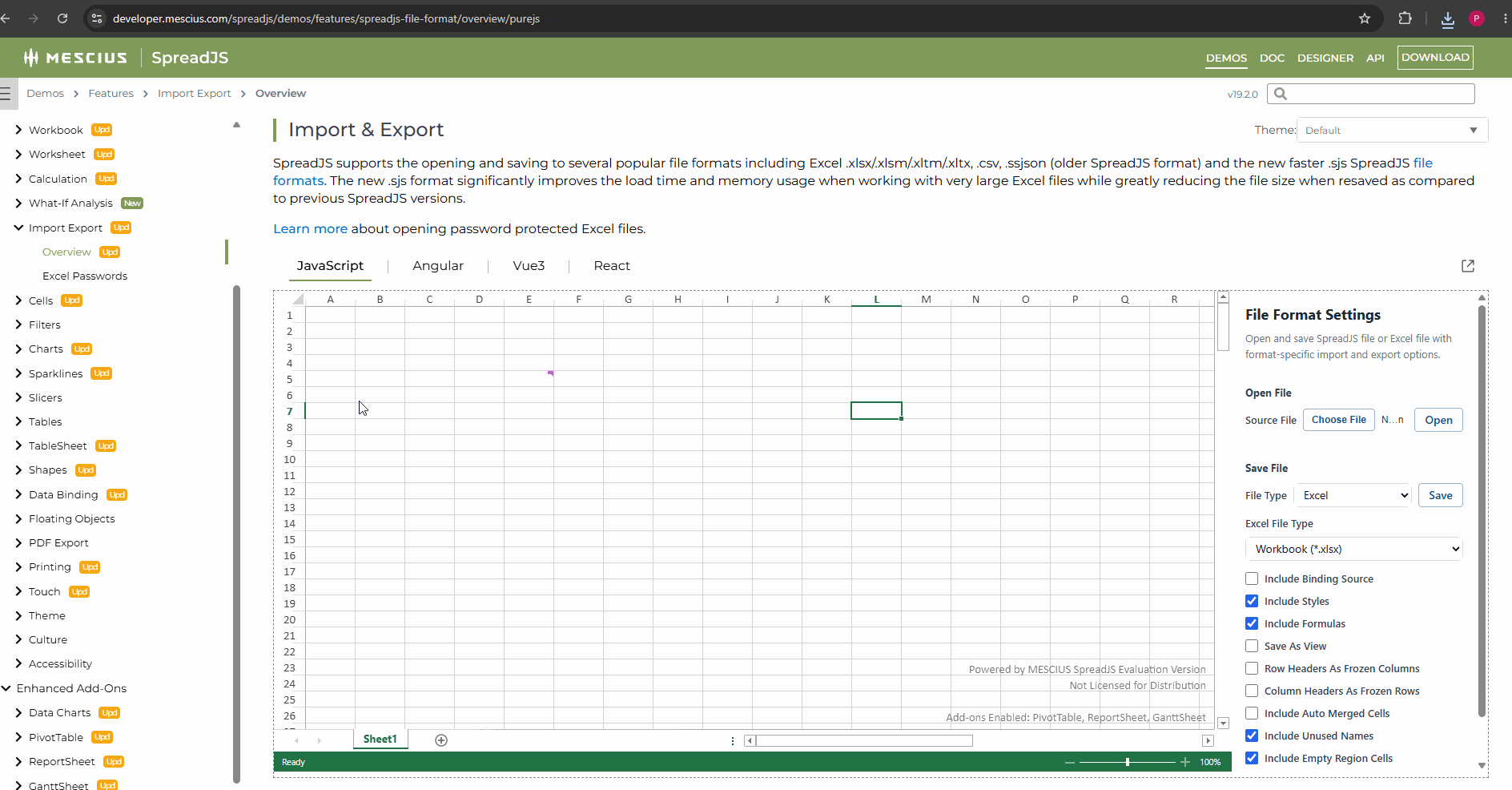The height and width of the screenshot is (790, 1512).
Task: Follow the Learn more link
Action: pyautogui.click(x=310, y=229)
